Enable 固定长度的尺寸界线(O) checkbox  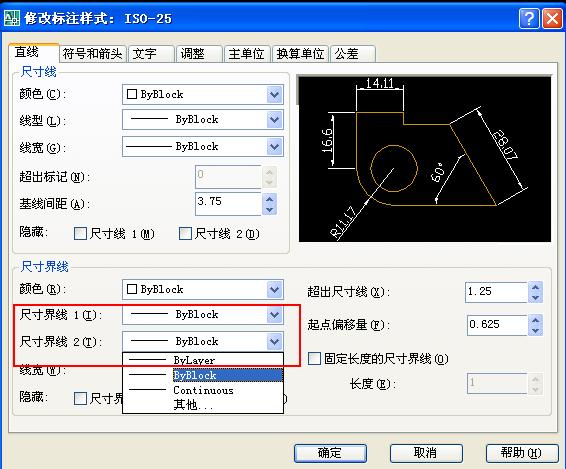tap(314, 359)
